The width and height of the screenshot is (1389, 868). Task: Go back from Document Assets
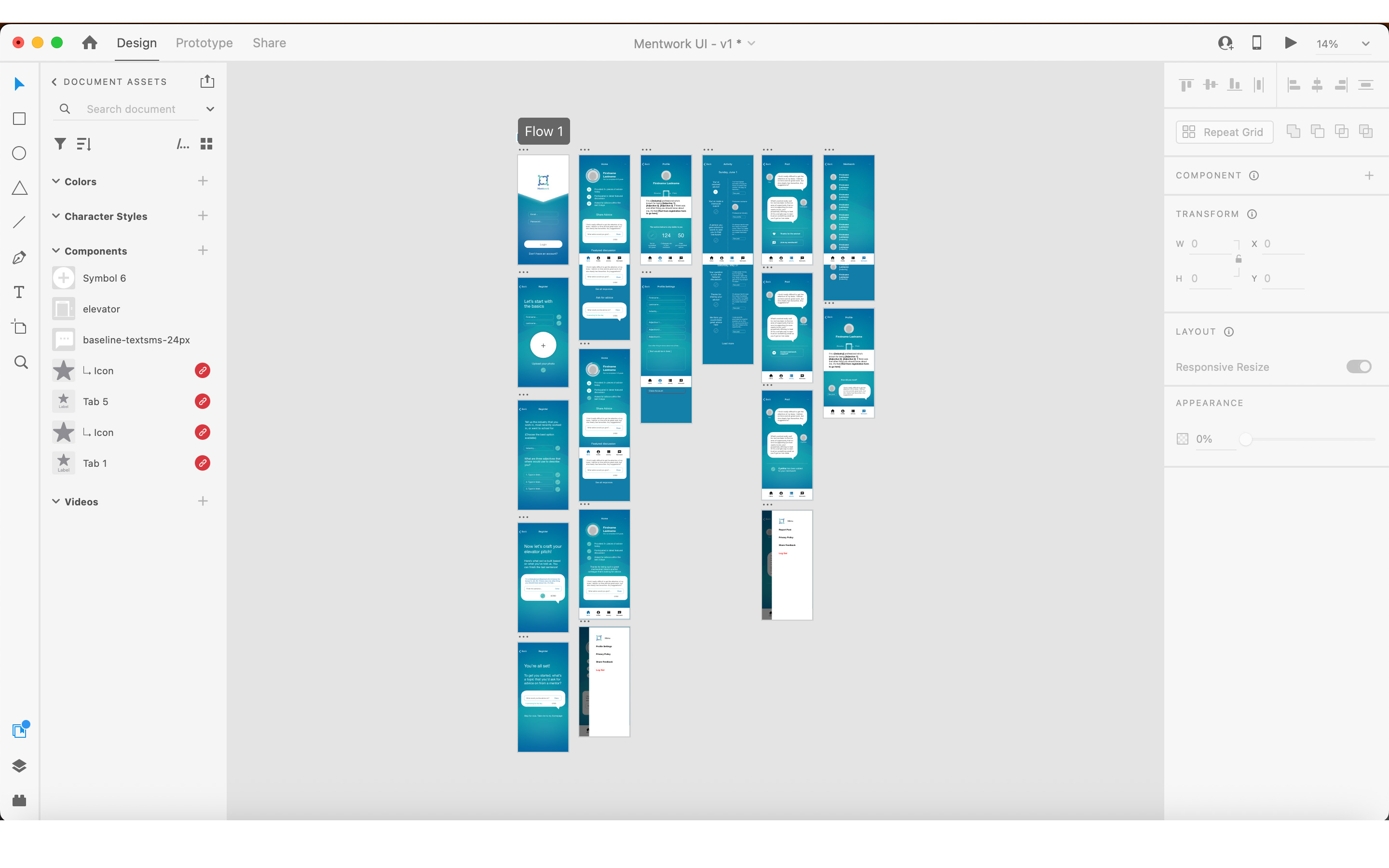pos(54,81)
